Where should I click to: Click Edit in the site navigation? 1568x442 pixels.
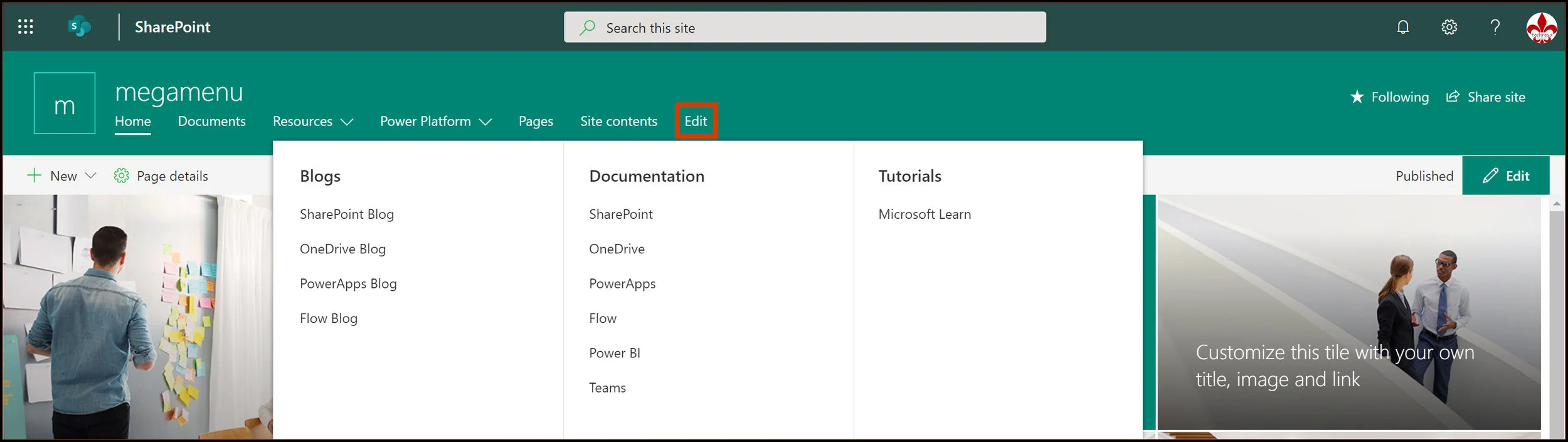696,121
